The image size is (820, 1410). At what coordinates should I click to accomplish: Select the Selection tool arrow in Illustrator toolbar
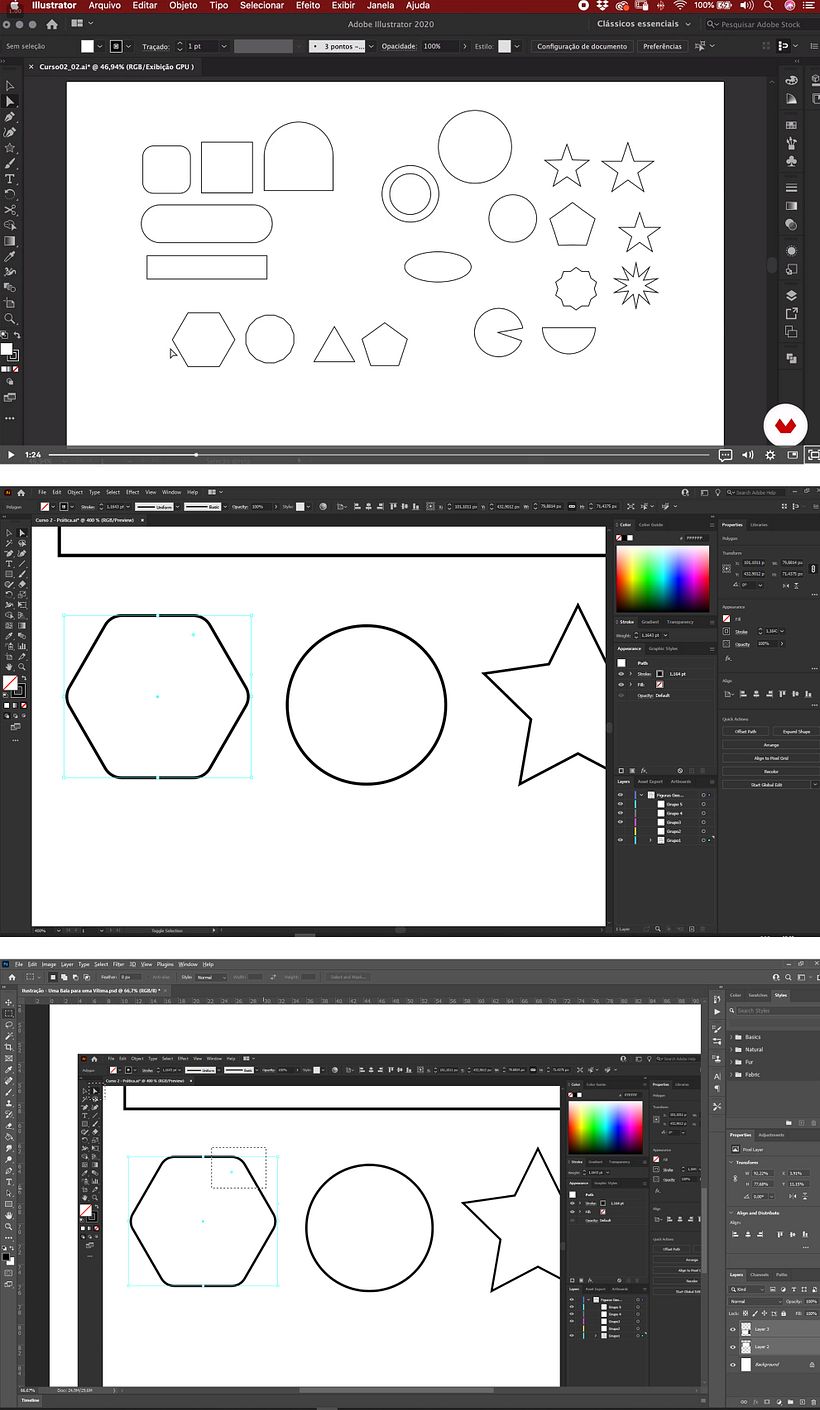[x=11, y=102]
